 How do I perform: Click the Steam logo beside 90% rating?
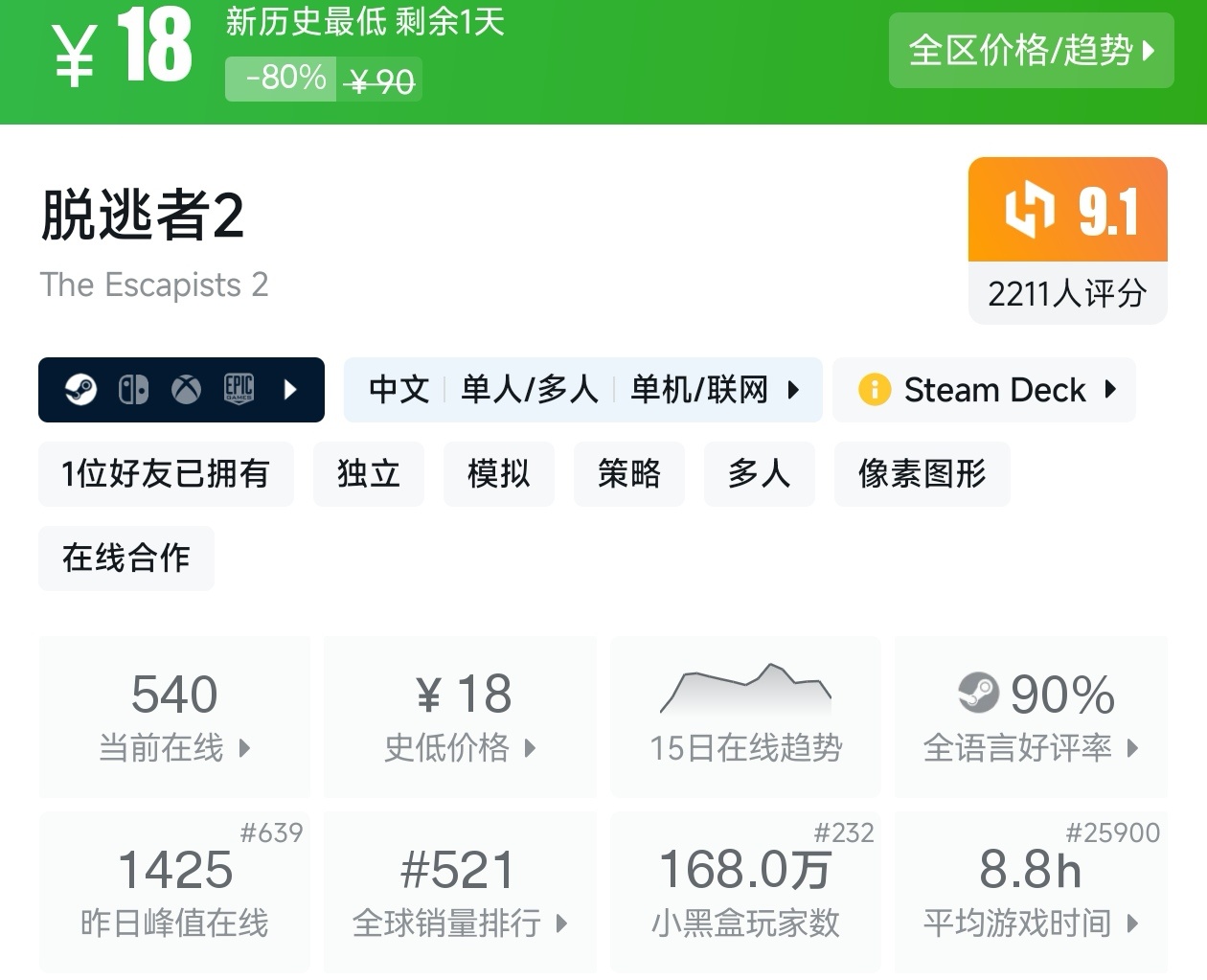(x=978, y=693)
